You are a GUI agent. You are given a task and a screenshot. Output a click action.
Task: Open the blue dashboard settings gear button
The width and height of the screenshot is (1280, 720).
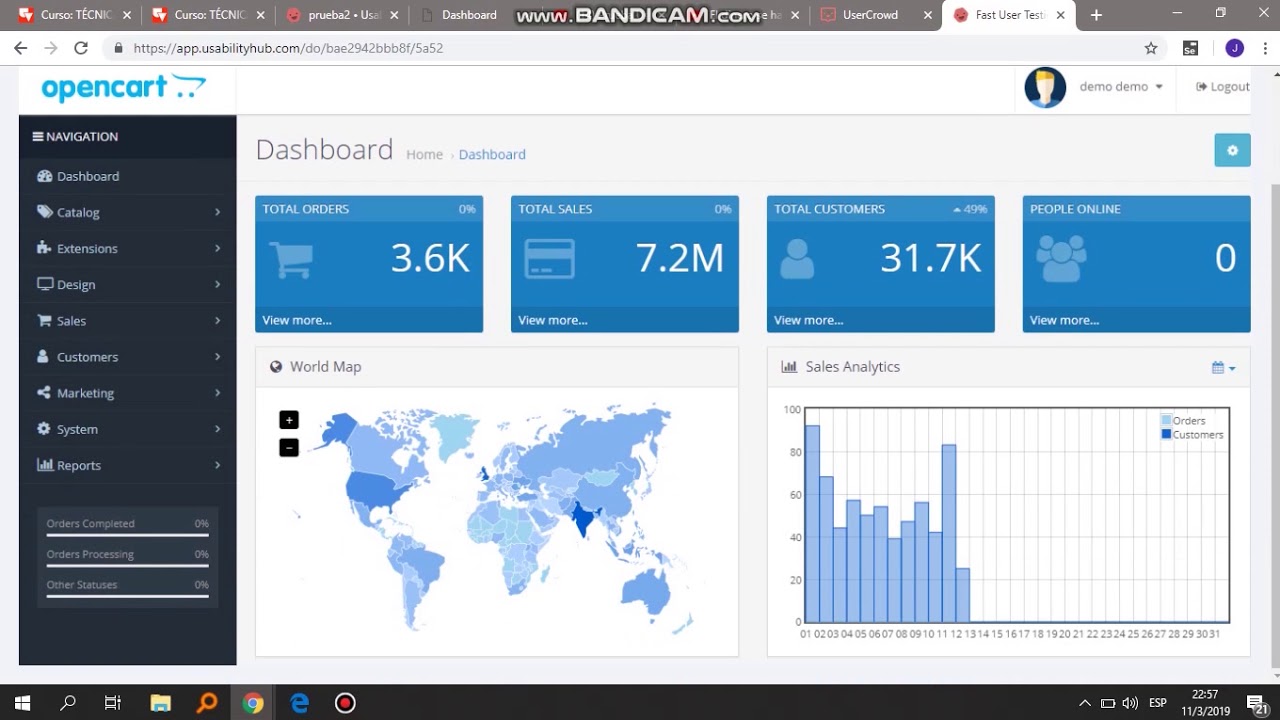(1232, 150)
